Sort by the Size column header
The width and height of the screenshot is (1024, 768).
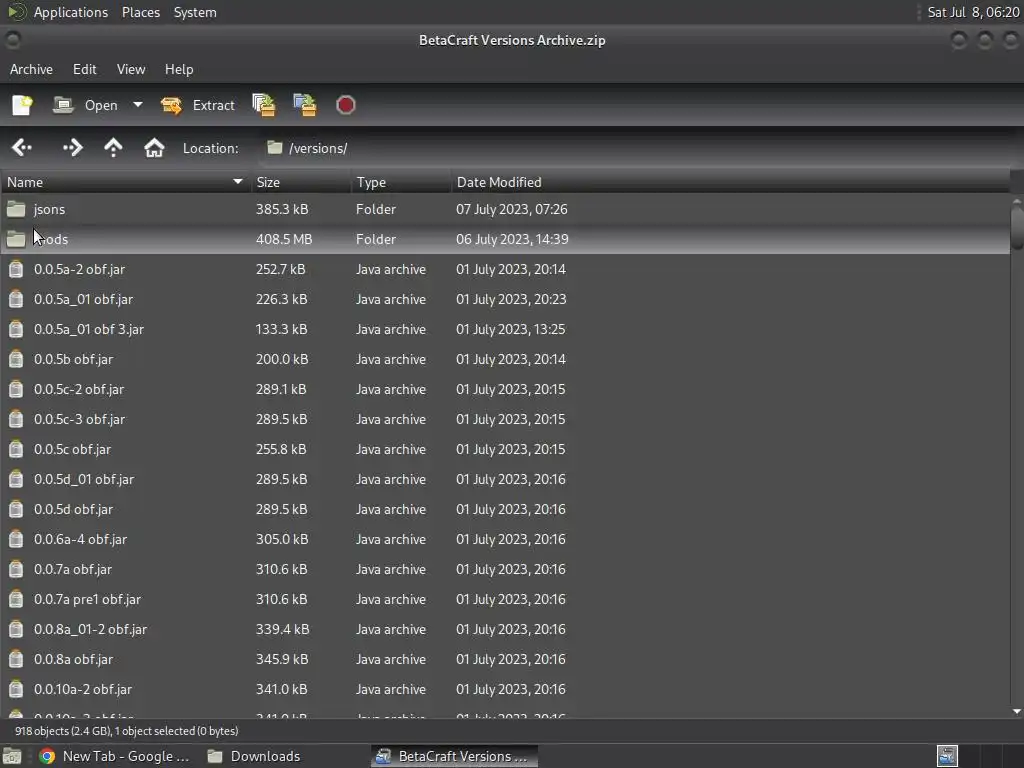pos(300,182)
